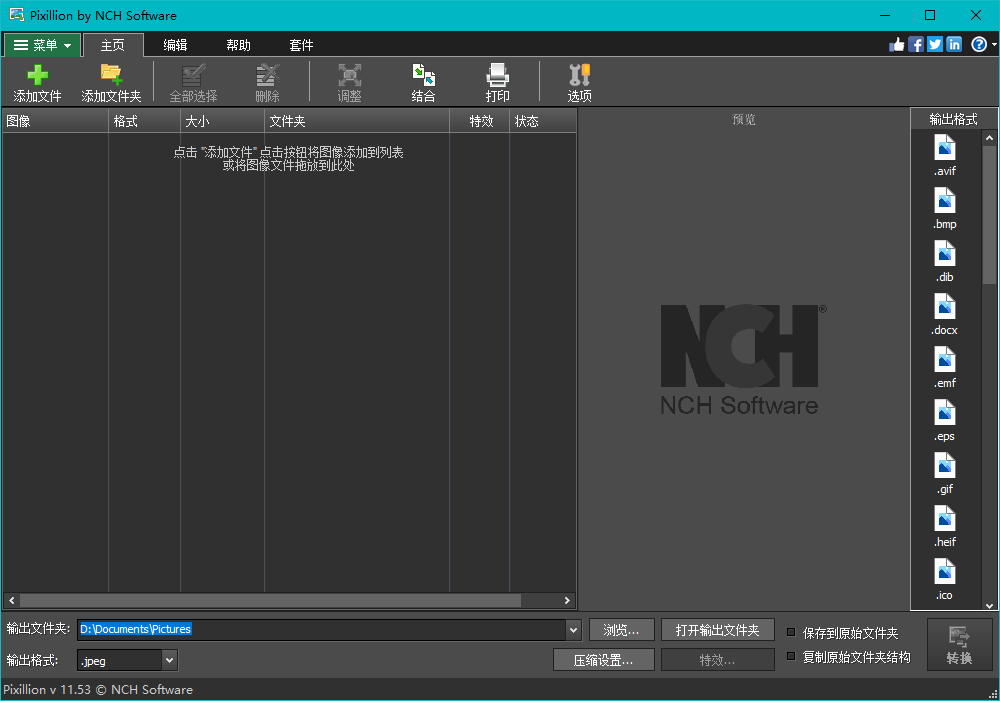Viewport: 1000px width, 701px height.
Task: Select the .ico output format icon
Action: (x=945, y=572)
